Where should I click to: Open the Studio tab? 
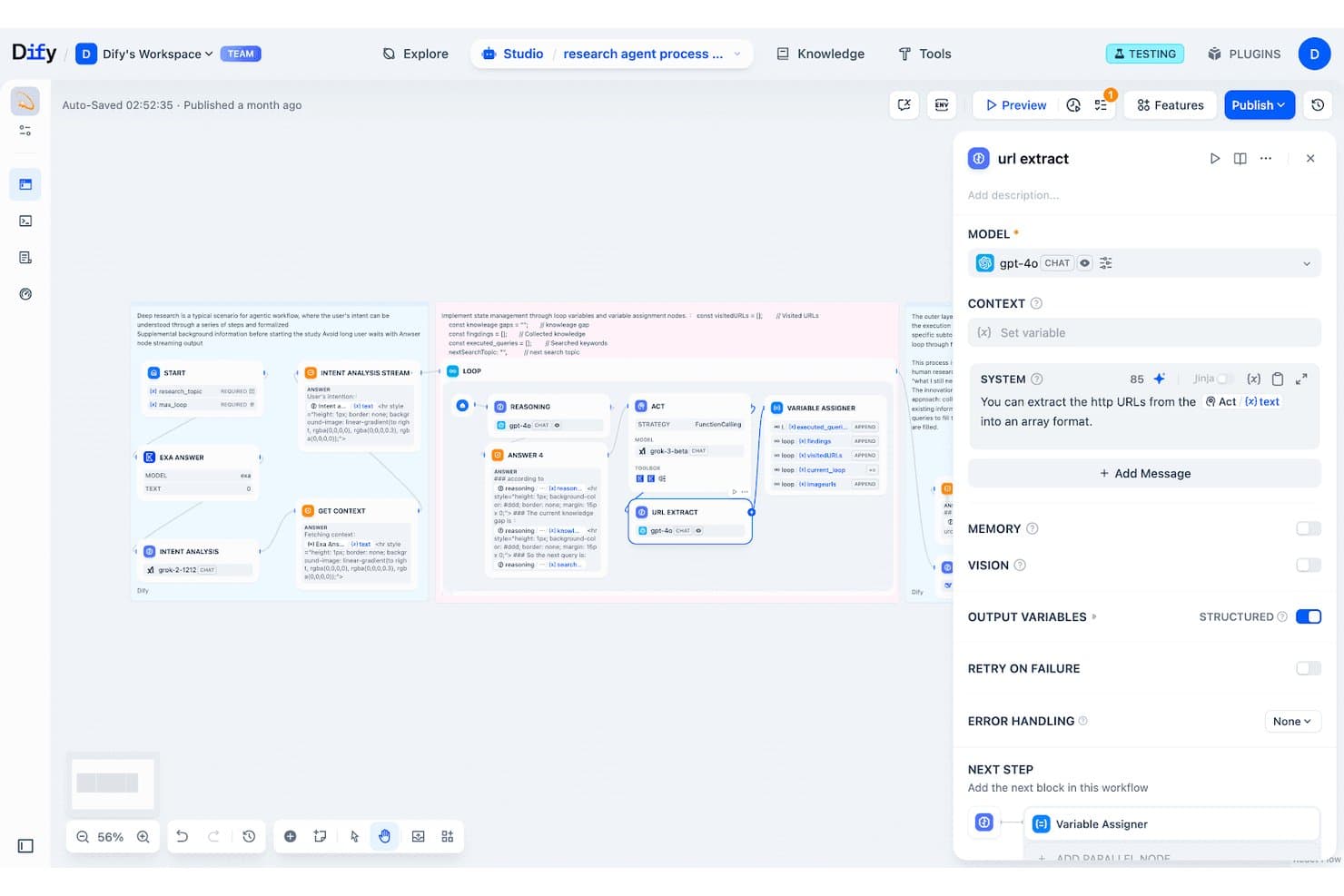[x=513, y=54]
